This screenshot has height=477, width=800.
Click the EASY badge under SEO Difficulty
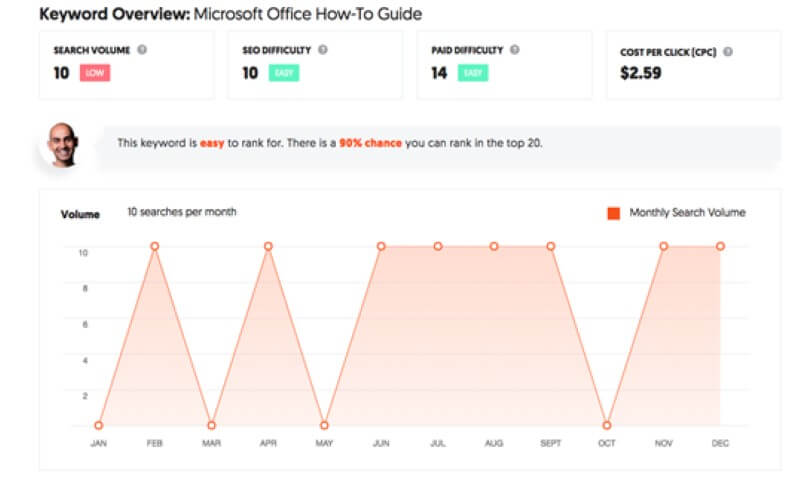pos(284,73)
